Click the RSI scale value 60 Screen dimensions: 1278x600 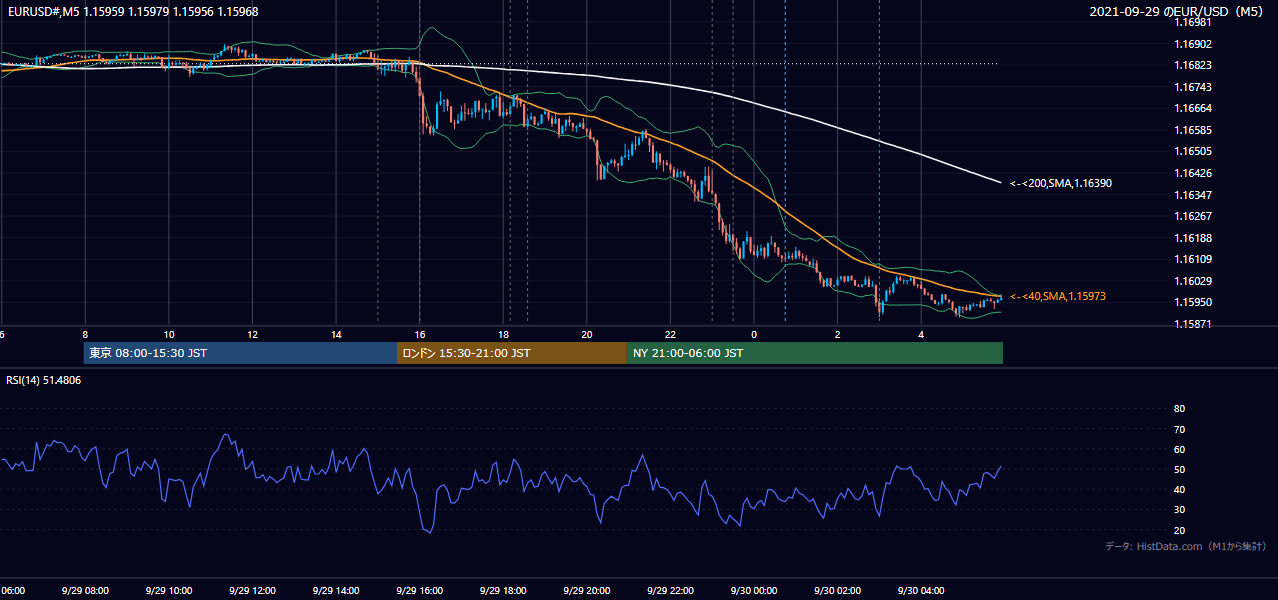click(1179, 449)
